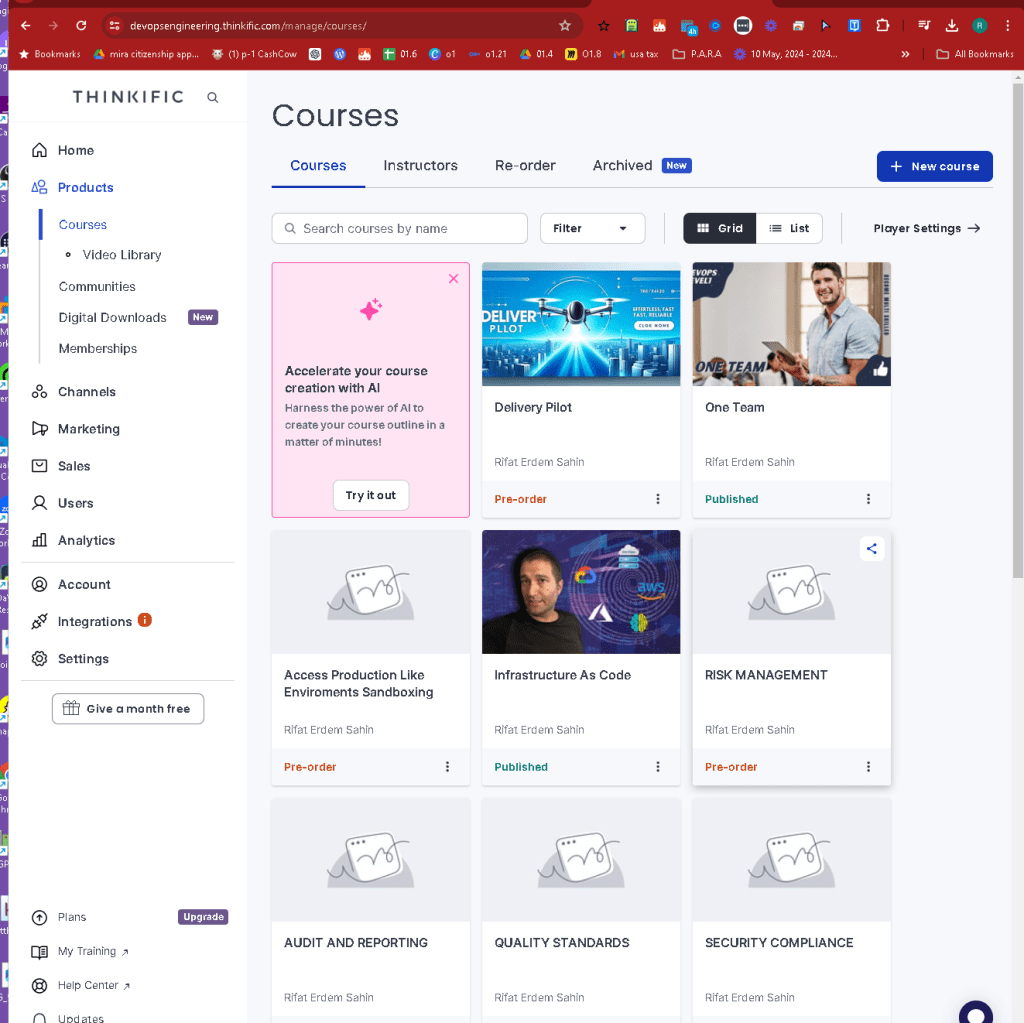Open options menu for One Team course

(868, 499)
